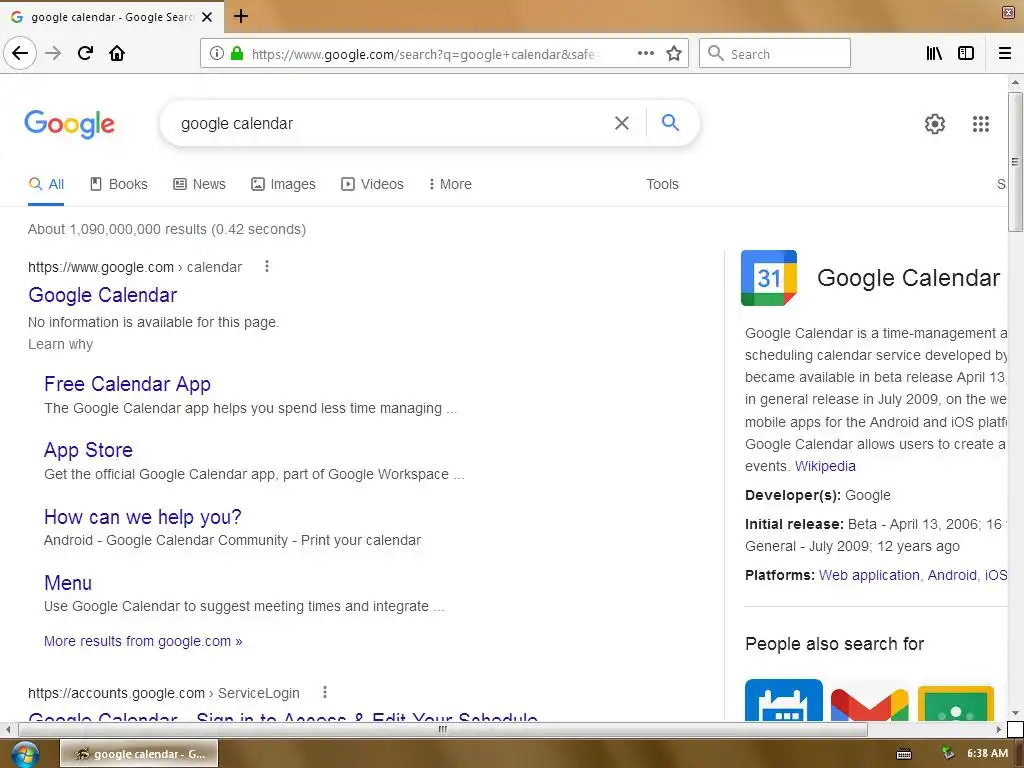
Task: Click About 1,090,000,000 results text
Action: [167, 229]
